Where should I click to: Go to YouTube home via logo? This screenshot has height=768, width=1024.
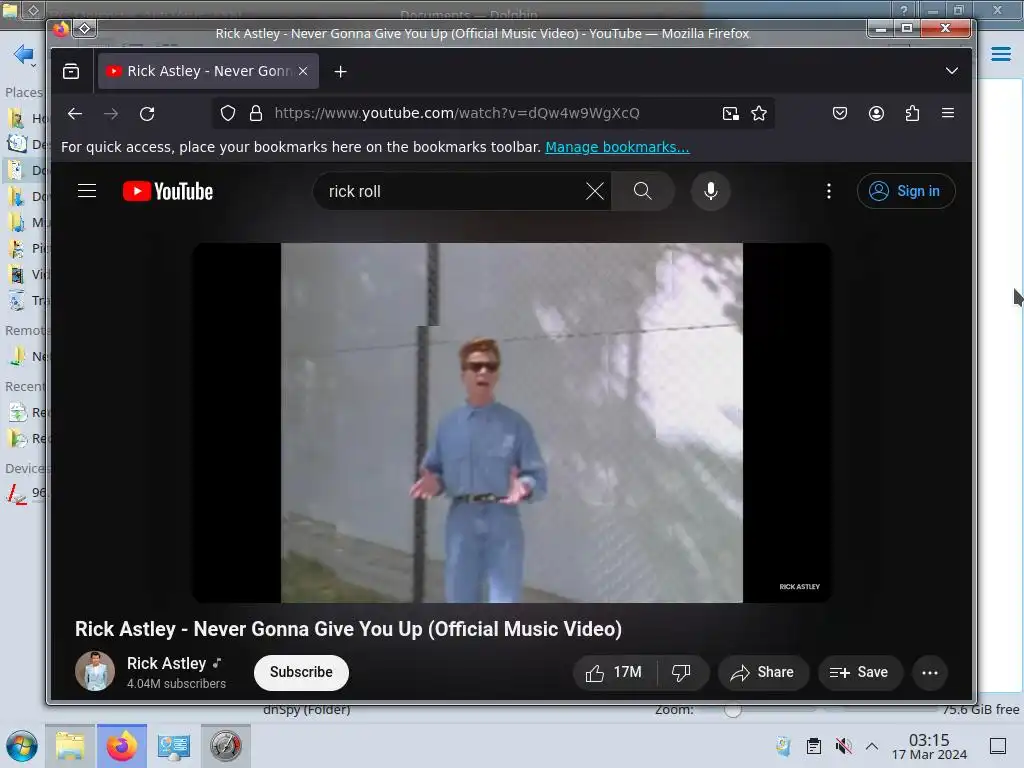pos(168,191)
